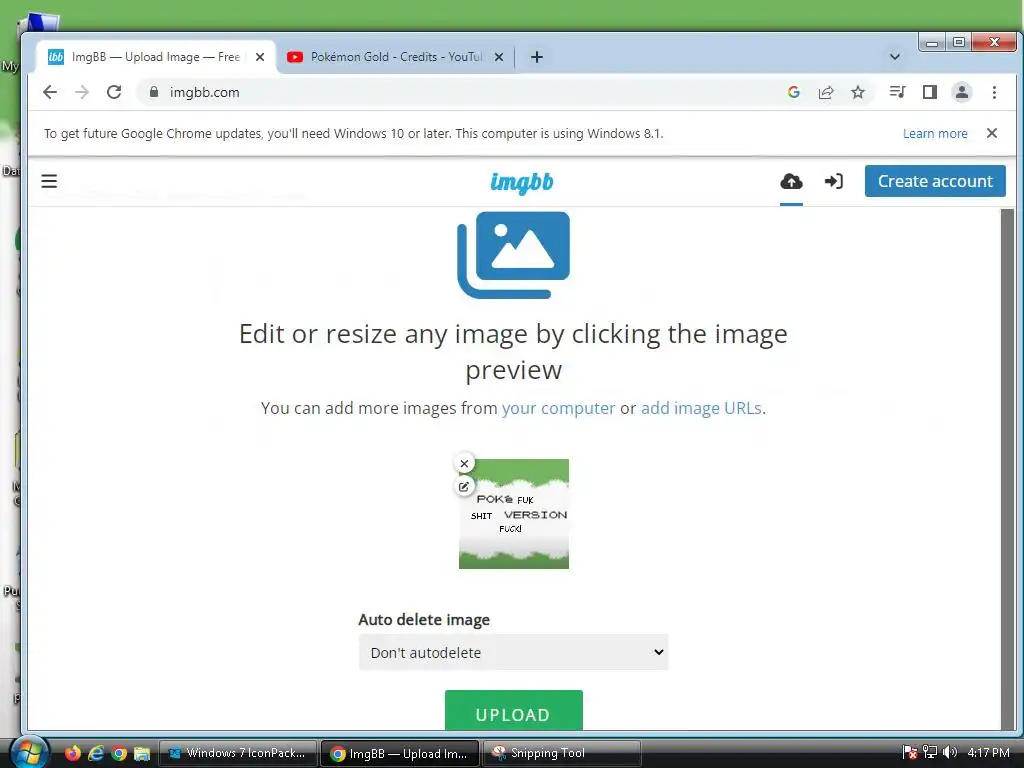Click the 'your computer' link
This screenshot has width=1024, height=768.
pyautogui.click(x=558, y=408)
